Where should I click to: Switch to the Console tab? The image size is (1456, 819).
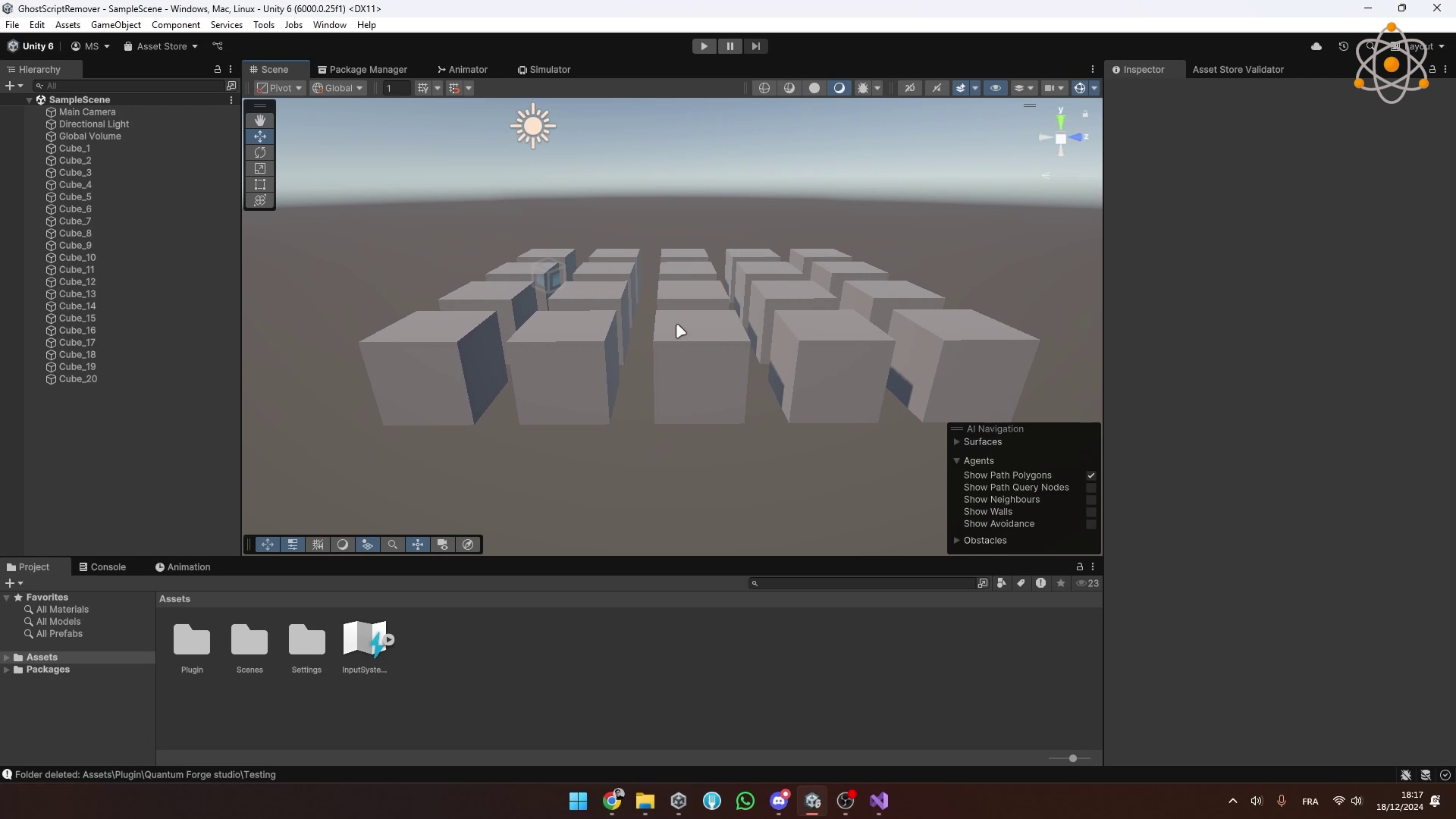click(102, 567)
